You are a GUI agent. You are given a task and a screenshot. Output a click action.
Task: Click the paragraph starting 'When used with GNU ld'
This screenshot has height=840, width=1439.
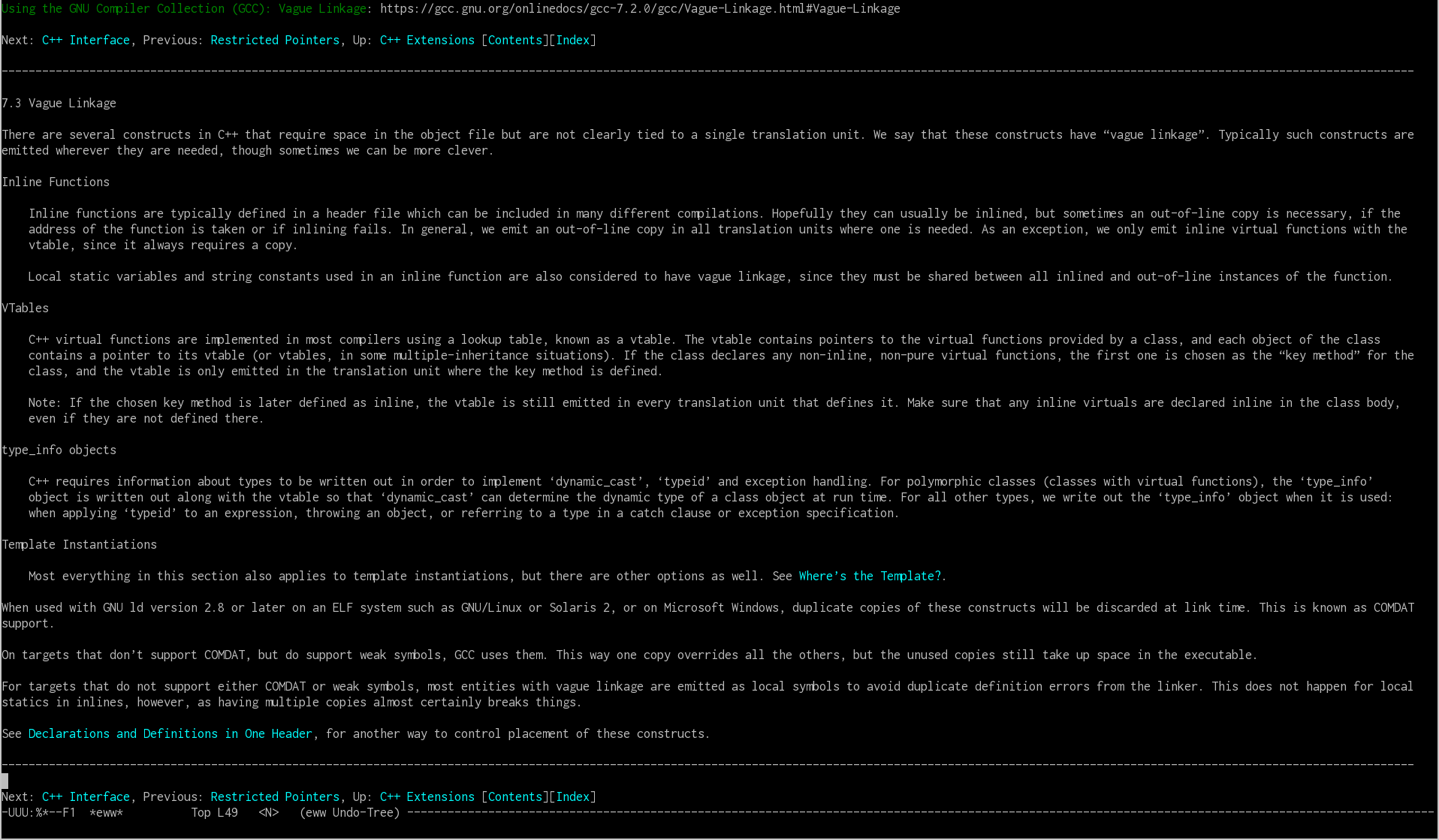[707, 616]
